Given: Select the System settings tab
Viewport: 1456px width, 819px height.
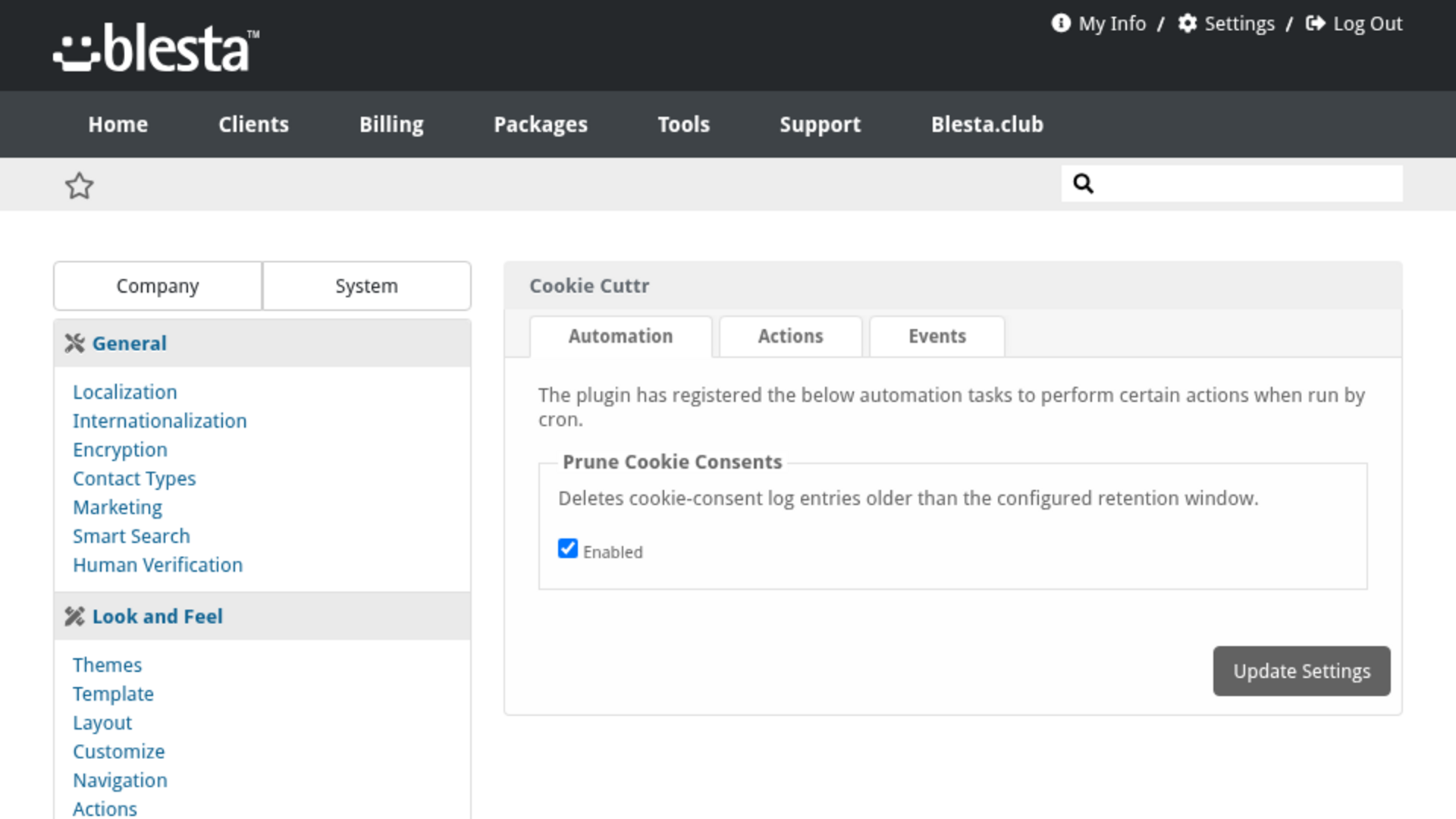Looking at the screenshot, I should 367,286.
